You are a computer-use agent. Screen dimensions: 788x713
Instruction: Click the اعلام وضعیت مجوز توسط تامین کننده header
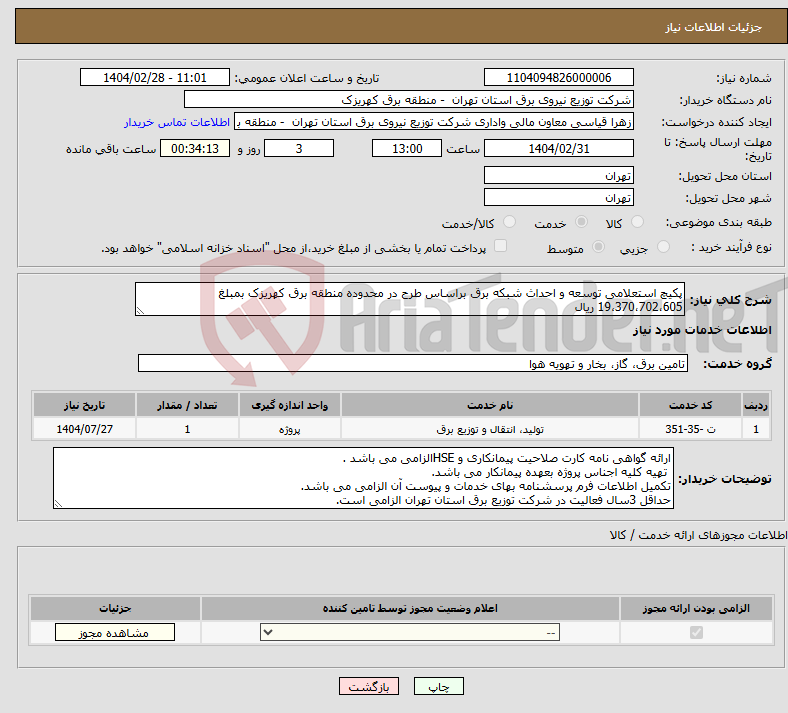point(410,608)
